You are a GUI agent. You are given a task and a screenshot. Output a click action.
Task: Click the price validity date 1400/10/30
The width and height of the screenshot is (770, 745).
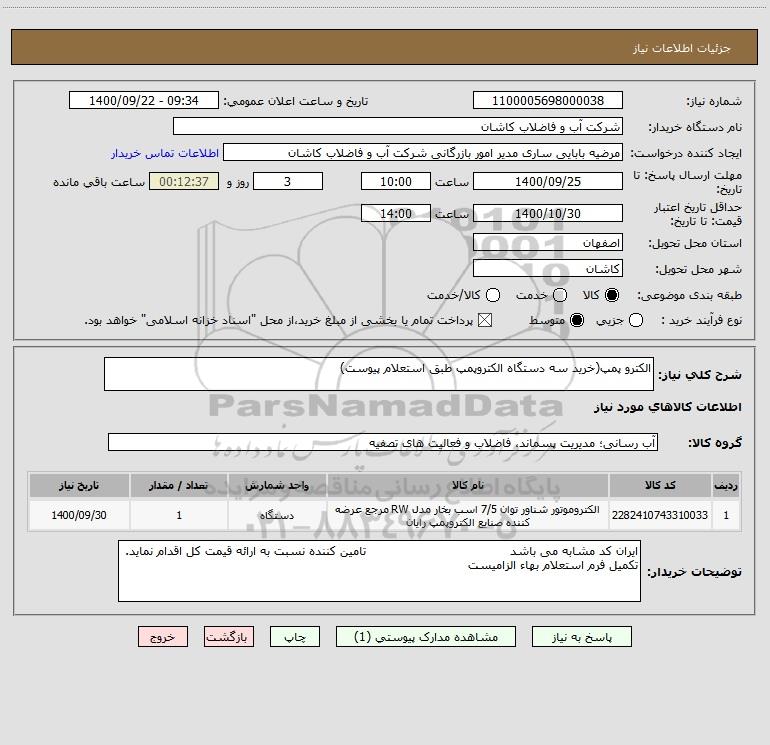pos(548,214)
